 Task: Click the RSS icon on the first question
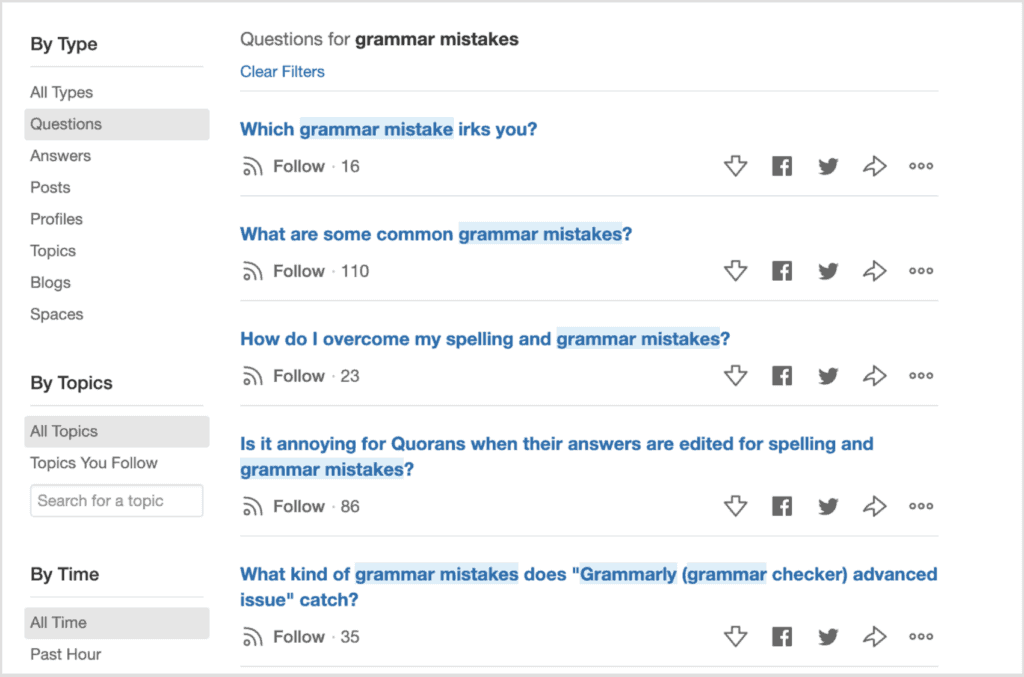(x=251, y=166)
